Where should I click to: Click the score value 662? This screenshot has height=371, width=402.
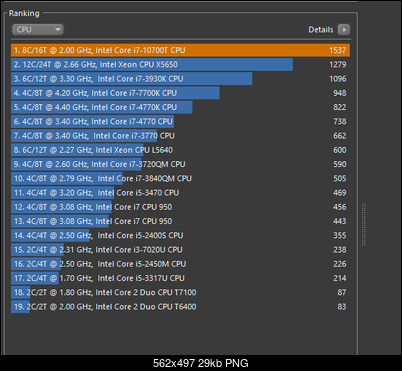click(x=340, y=136)
